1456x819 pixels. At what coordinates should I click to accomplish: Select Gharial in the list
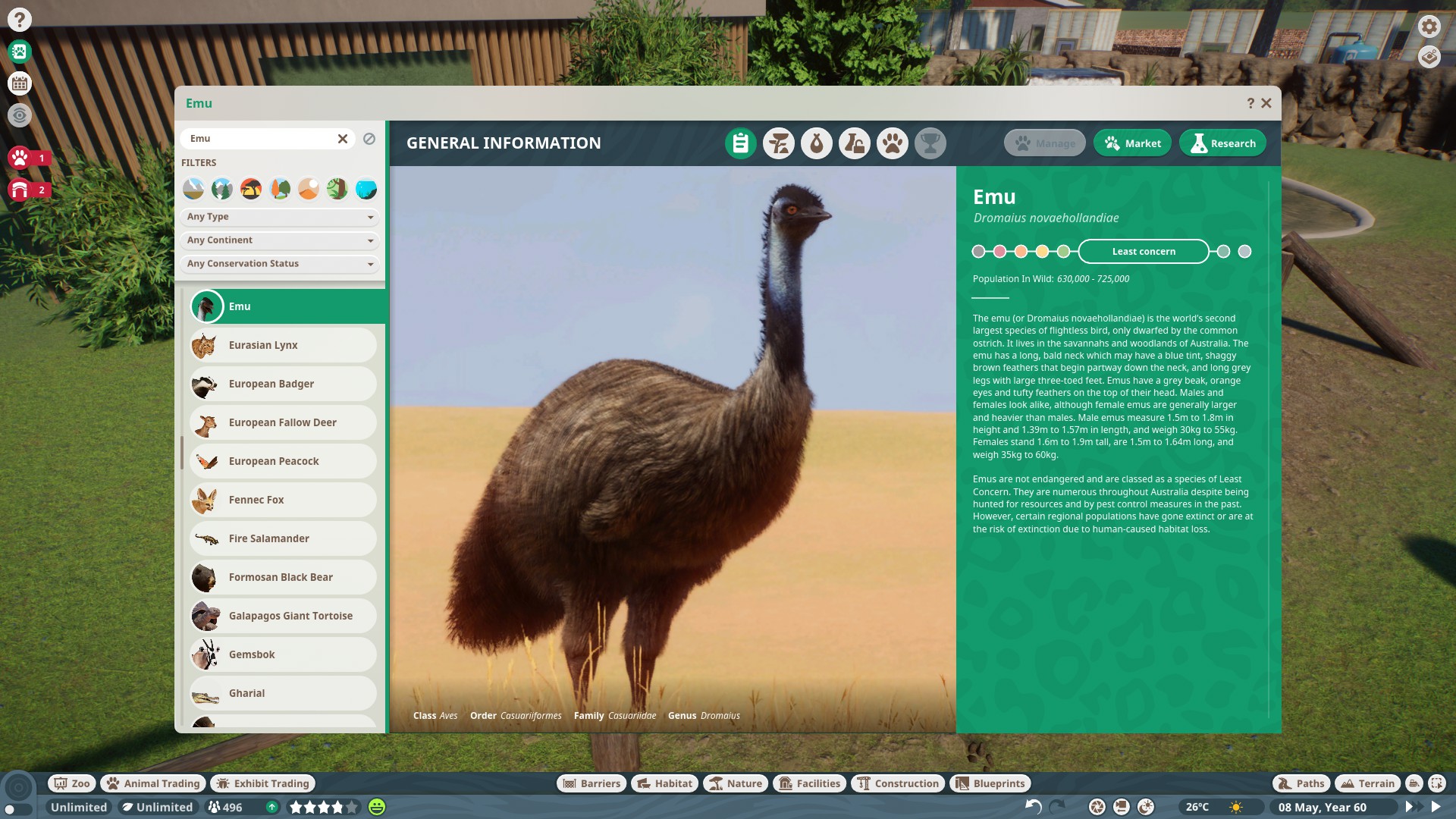[x=283, y=693]
